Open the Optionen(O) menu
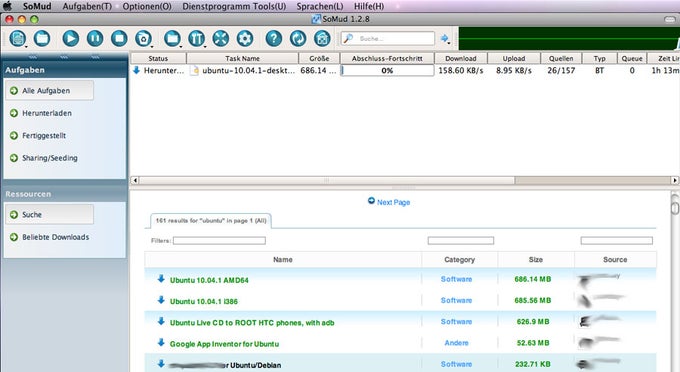This screenshot has width=680, height=372. [147, 7]
